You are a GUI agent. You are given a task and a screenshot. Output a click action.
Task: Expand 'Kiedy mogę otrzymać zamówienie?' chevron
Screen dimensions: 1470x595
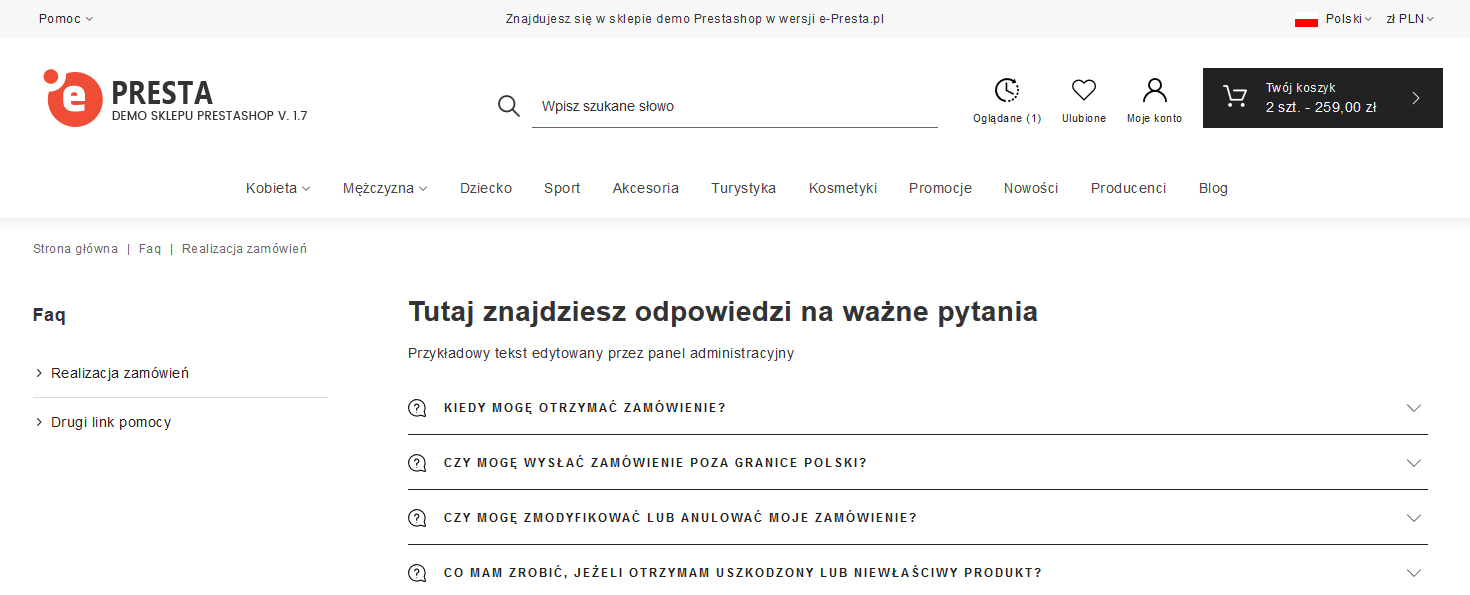[1413, 408]
